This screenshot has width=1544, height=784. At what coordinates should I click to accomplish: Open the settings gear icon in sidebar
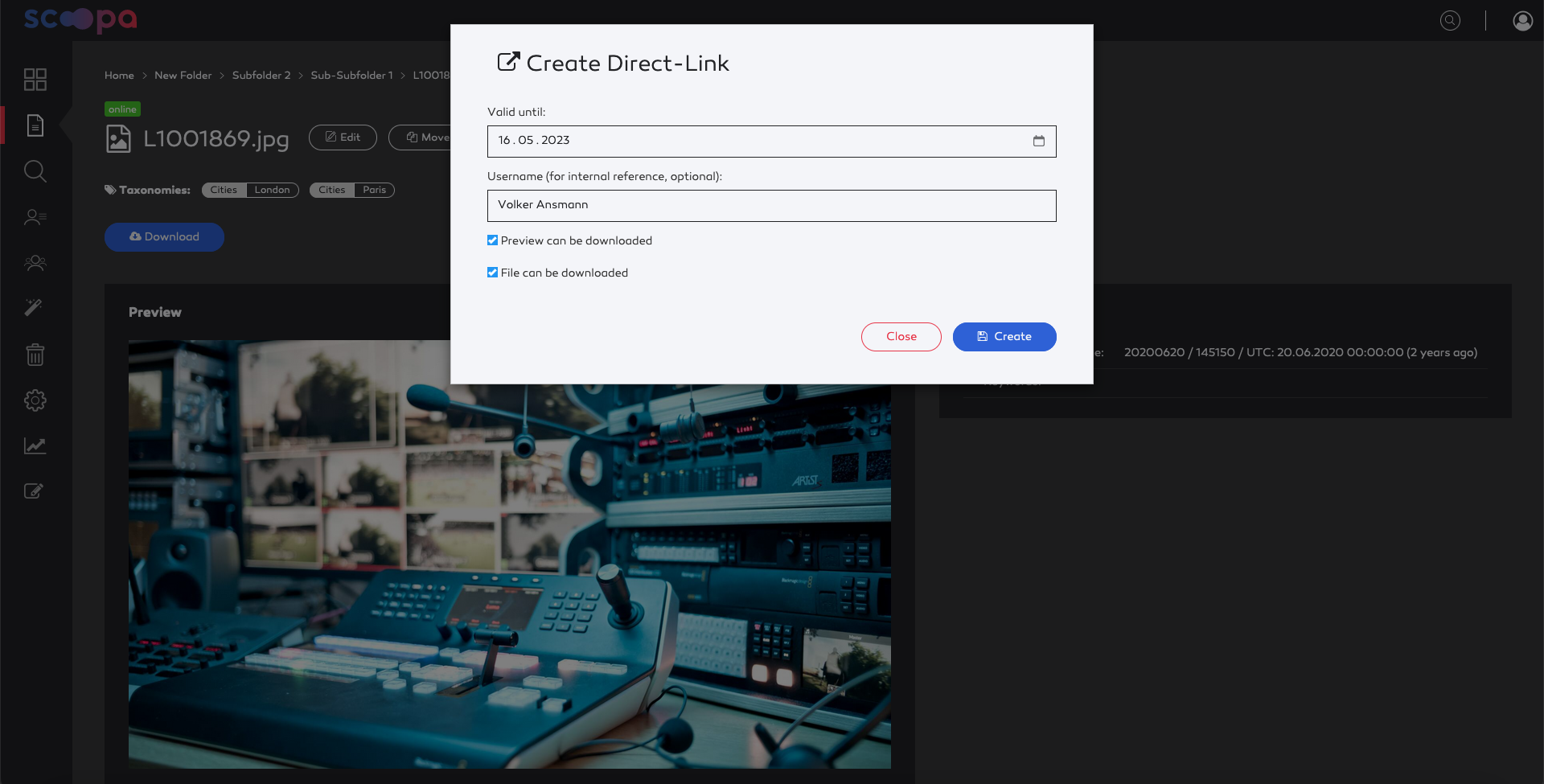point(35,400)
